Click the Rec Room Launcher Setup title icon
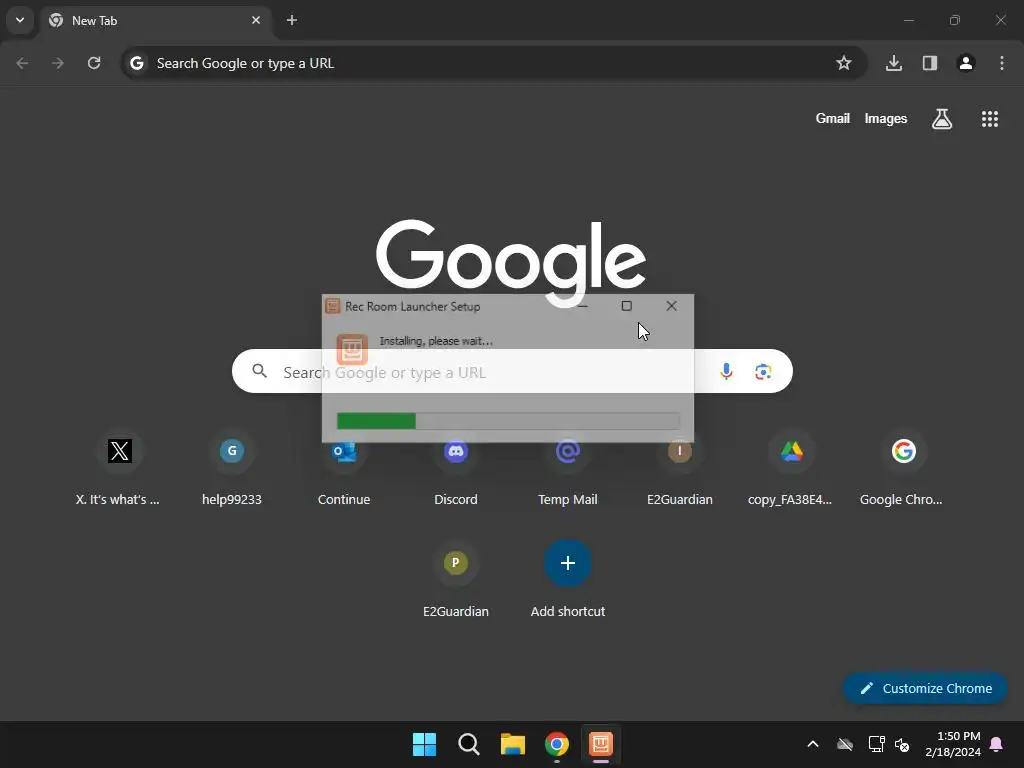This screenshot has height=768, width=1024. point(333,306)
